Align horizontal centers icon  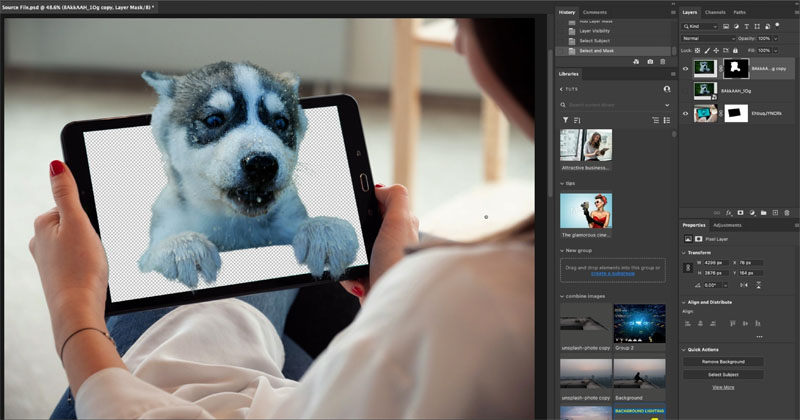pos(700,323)
